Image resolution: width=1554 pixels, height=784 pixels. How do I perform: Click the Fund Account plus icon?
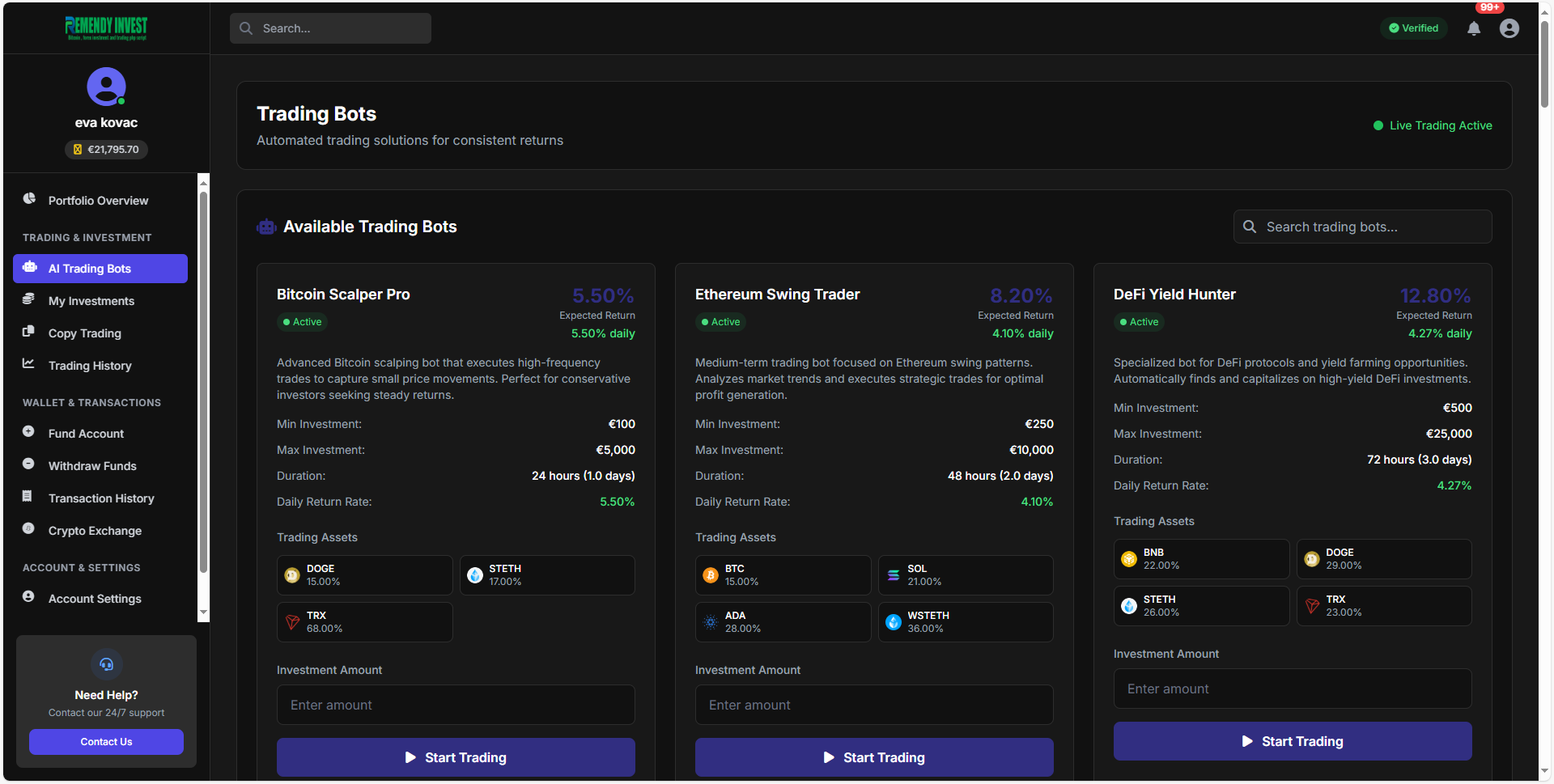[28, 431]
